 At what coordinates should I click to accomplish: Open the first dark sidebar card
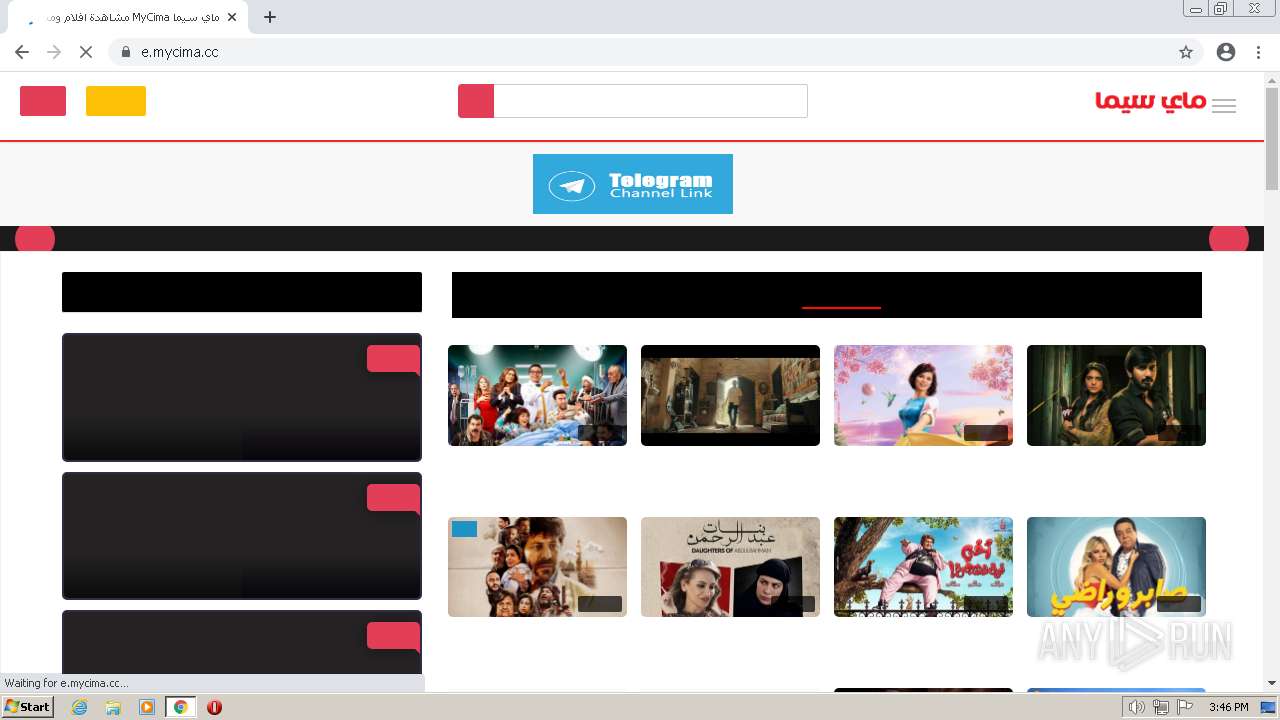(242, 397)
